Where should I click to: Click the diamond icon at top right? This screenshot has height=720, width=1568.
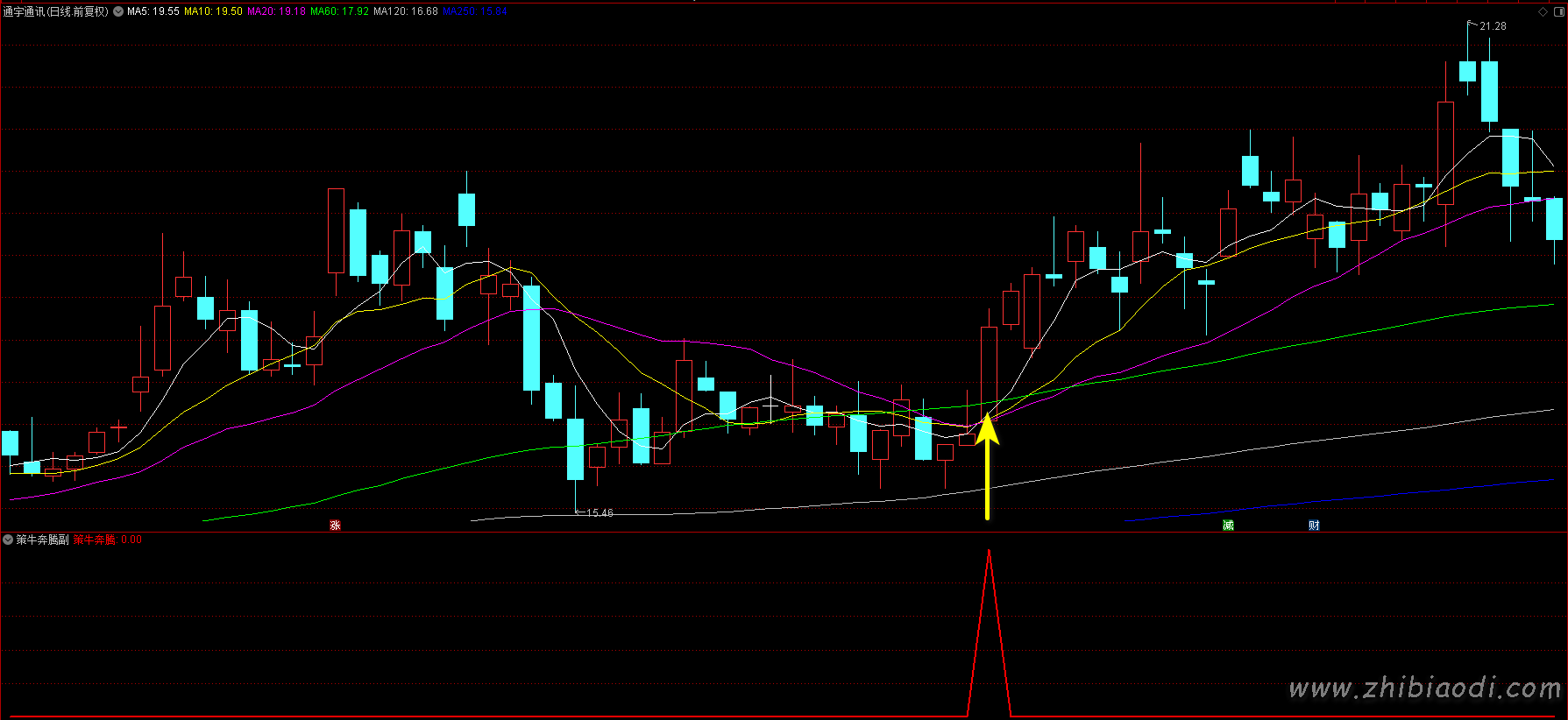tap(1543, 11)
